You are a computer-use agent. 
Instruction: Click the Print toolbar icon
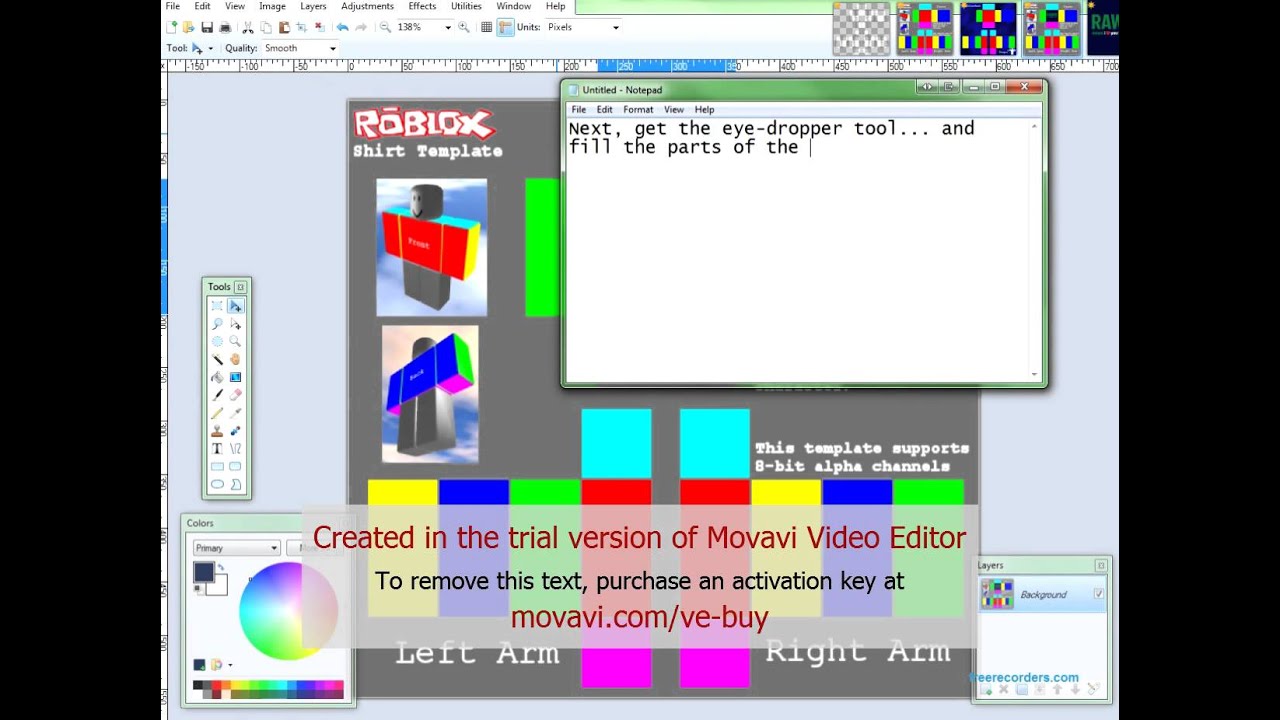coord(226,27)
